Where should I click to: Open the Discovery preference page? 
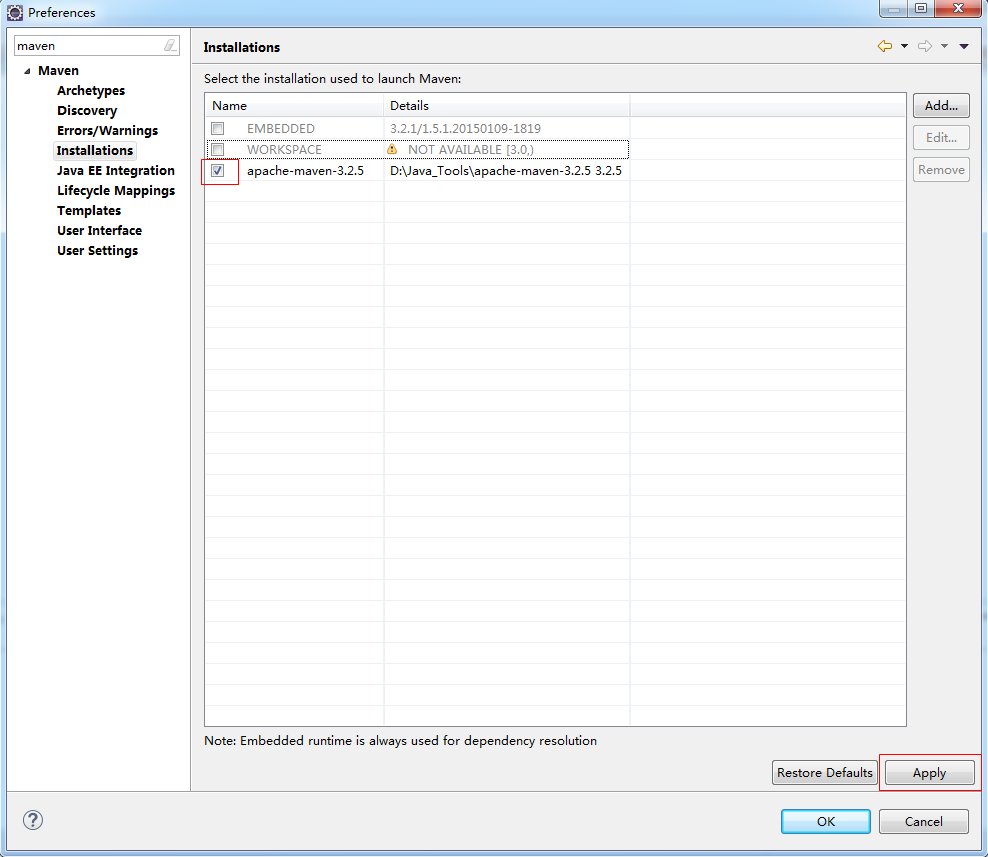point(87,111)
